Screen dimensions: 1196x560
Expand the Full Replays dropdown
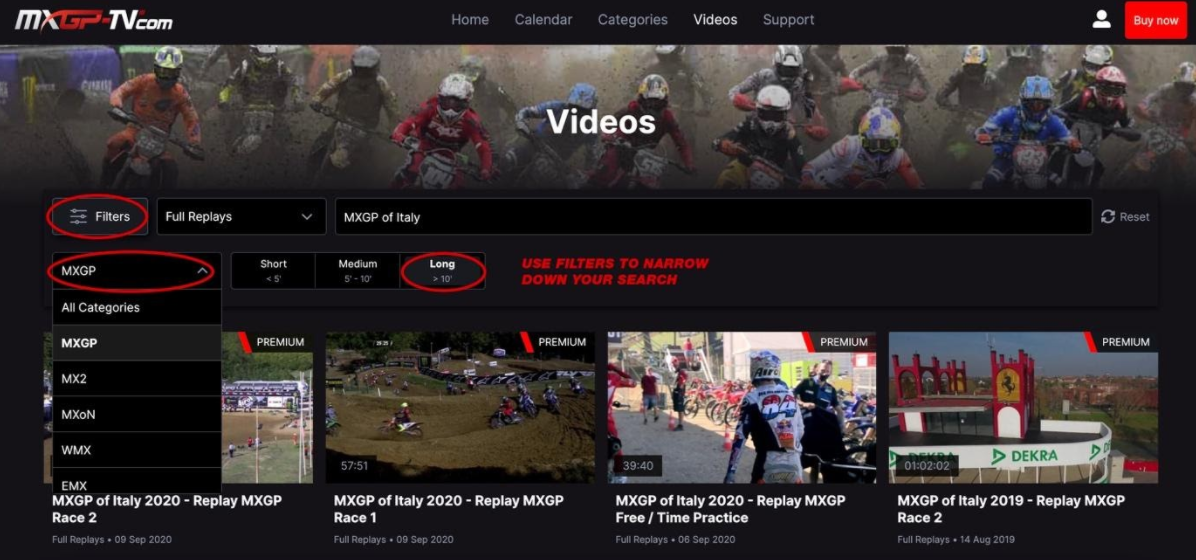point(240,217)
